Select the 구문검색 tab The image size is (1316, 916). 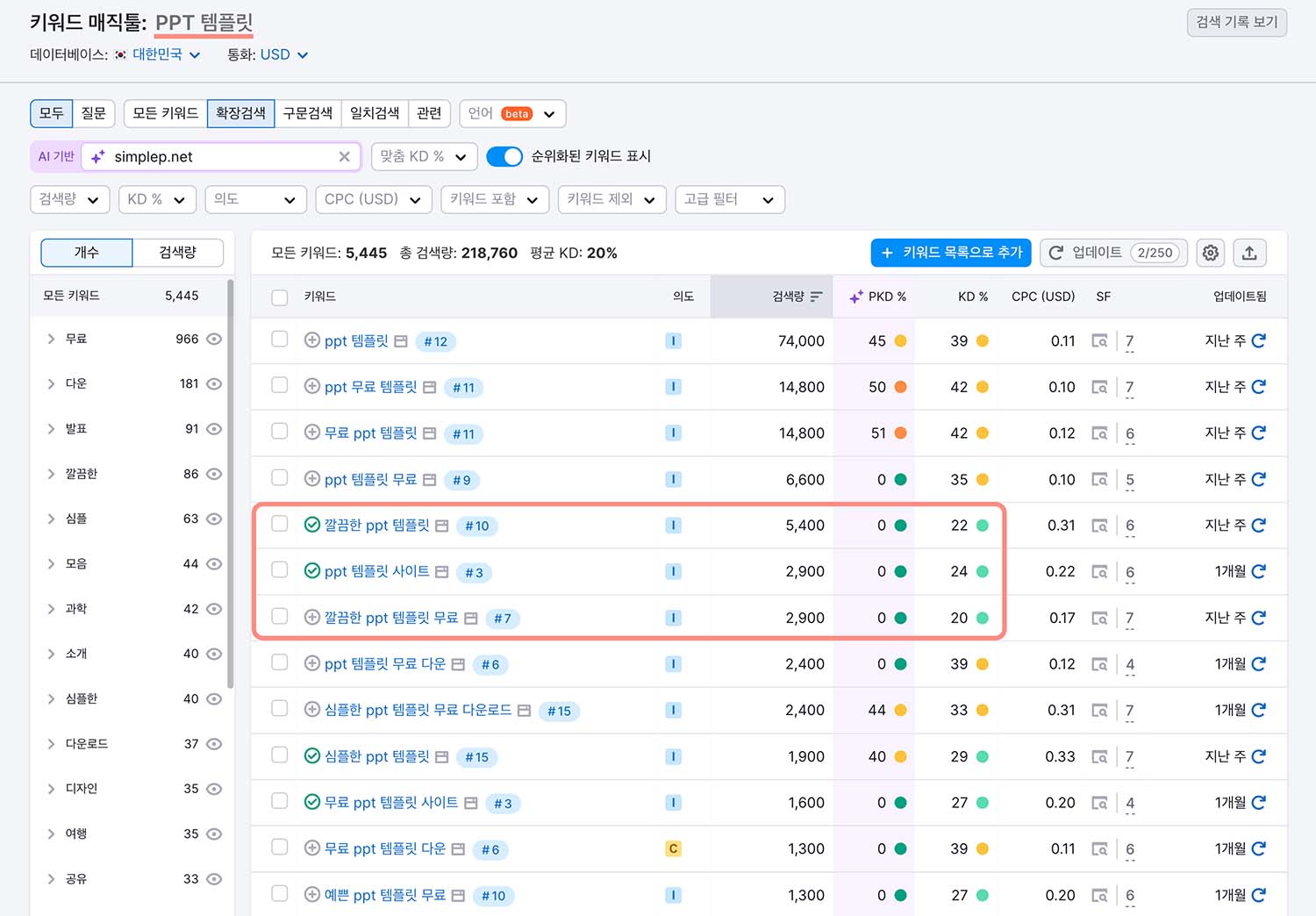pyautogui.click(x=307, y=113)
